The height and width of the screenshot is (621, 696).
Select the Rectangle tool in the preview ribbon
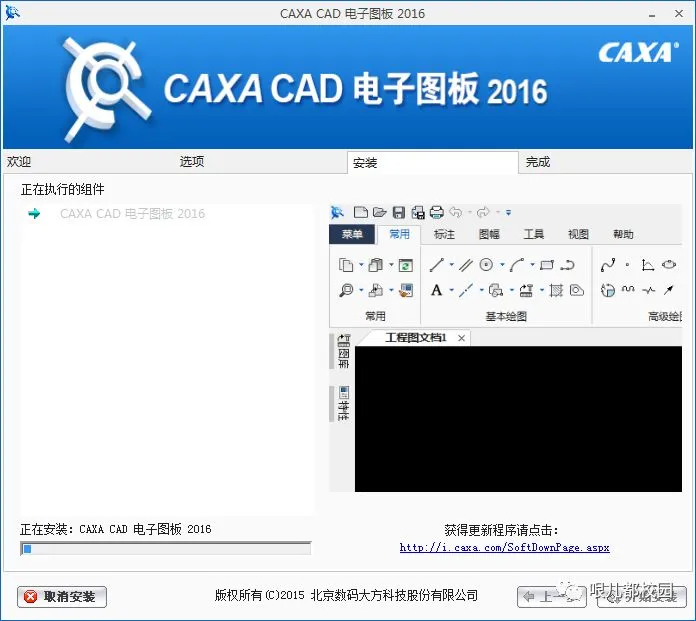pos(547,265)
